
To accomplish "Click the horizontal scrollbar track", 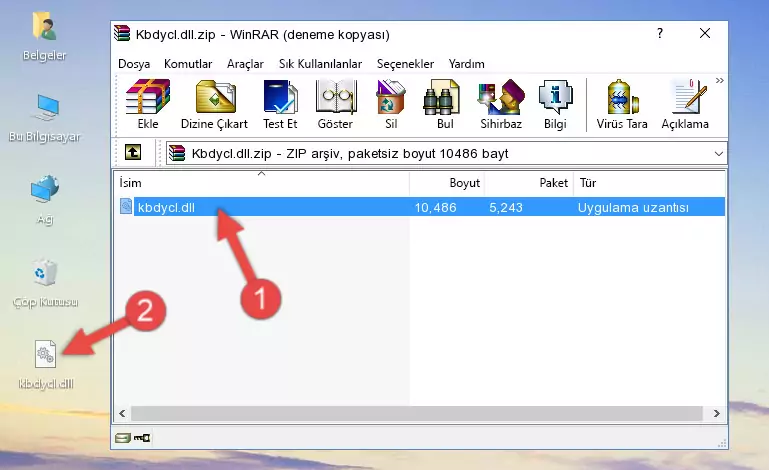I will (417, 414).
